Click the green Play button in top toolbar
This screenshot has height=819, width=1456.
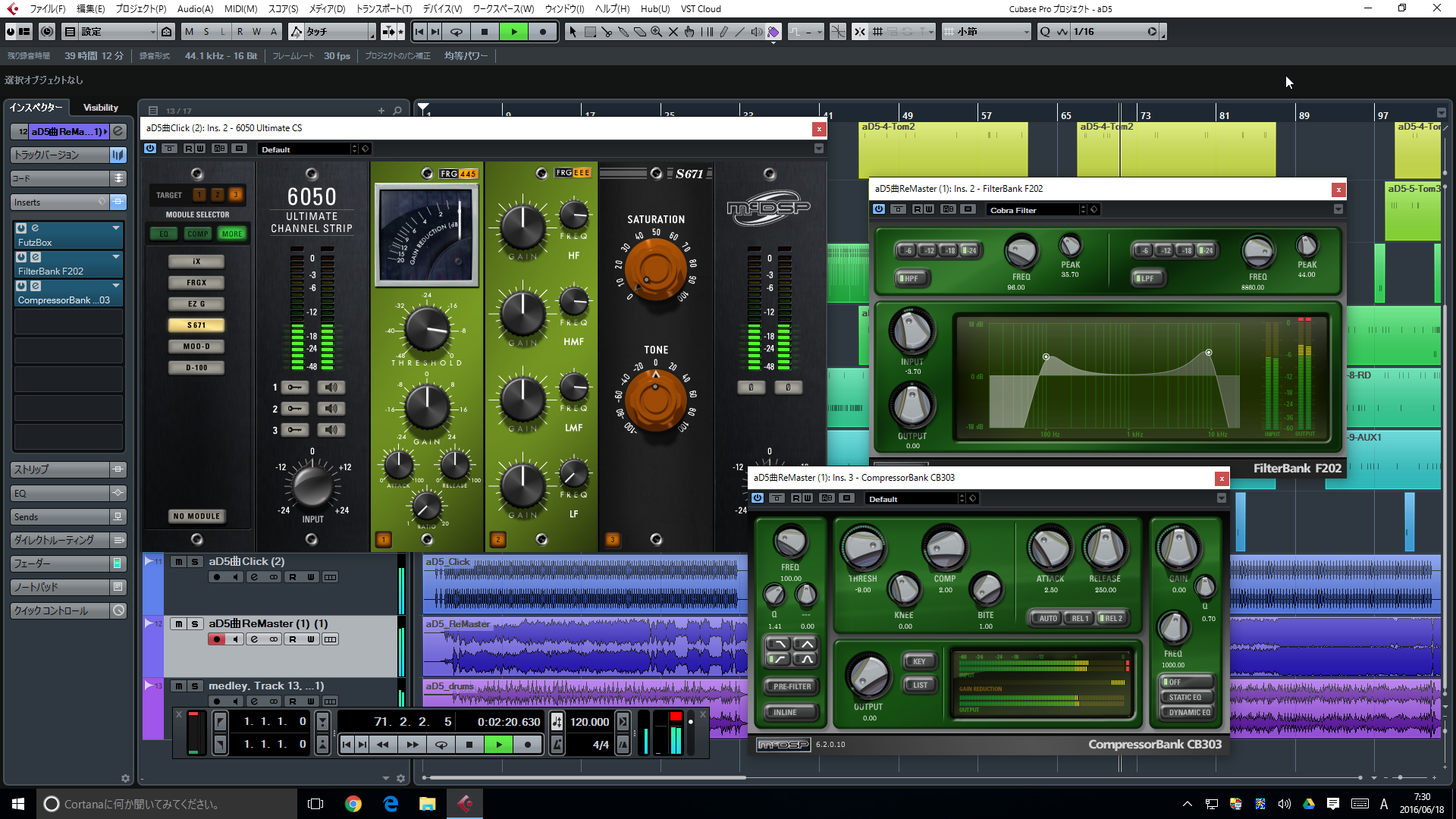[514, 32]
